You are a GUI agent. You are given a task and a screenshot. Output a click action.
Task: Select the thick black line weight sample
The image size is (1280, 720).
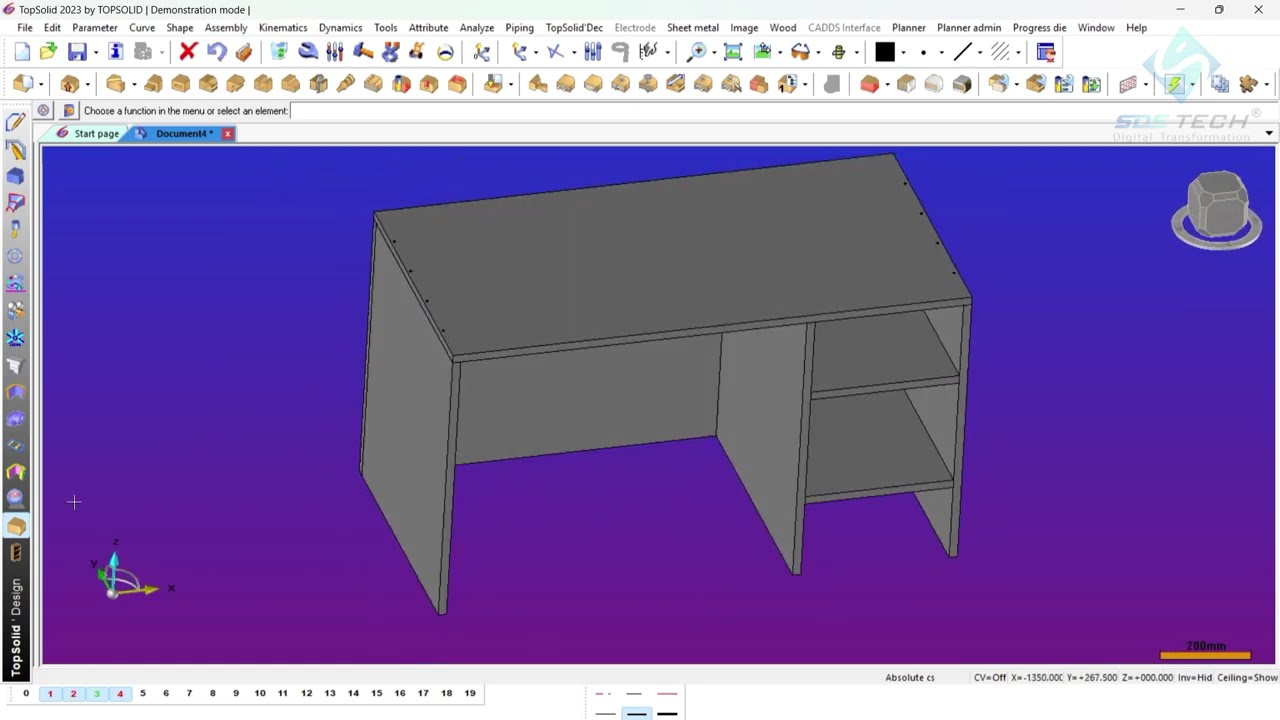click(x=667, y=714)
